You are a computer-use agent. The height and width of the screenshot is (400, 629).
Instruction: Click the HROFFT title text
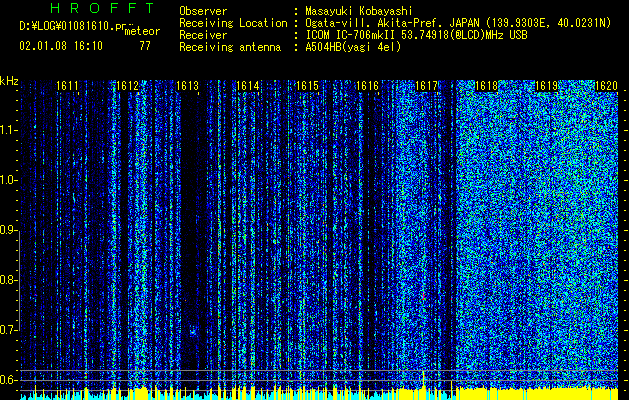pyautogui.click(x=103, y=8)
